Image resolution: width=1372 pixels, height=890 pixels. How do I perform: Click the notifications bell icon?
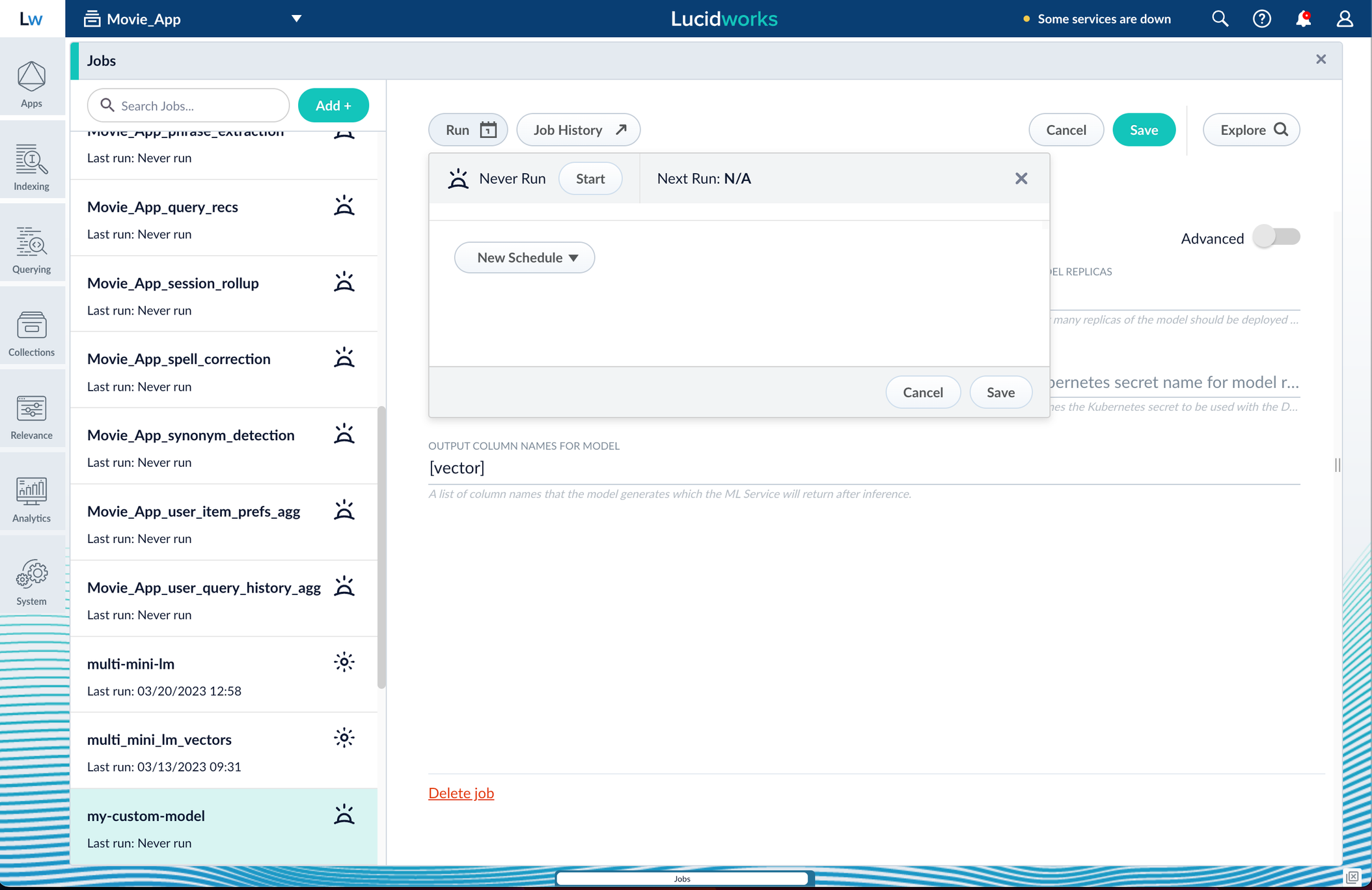1303,19
